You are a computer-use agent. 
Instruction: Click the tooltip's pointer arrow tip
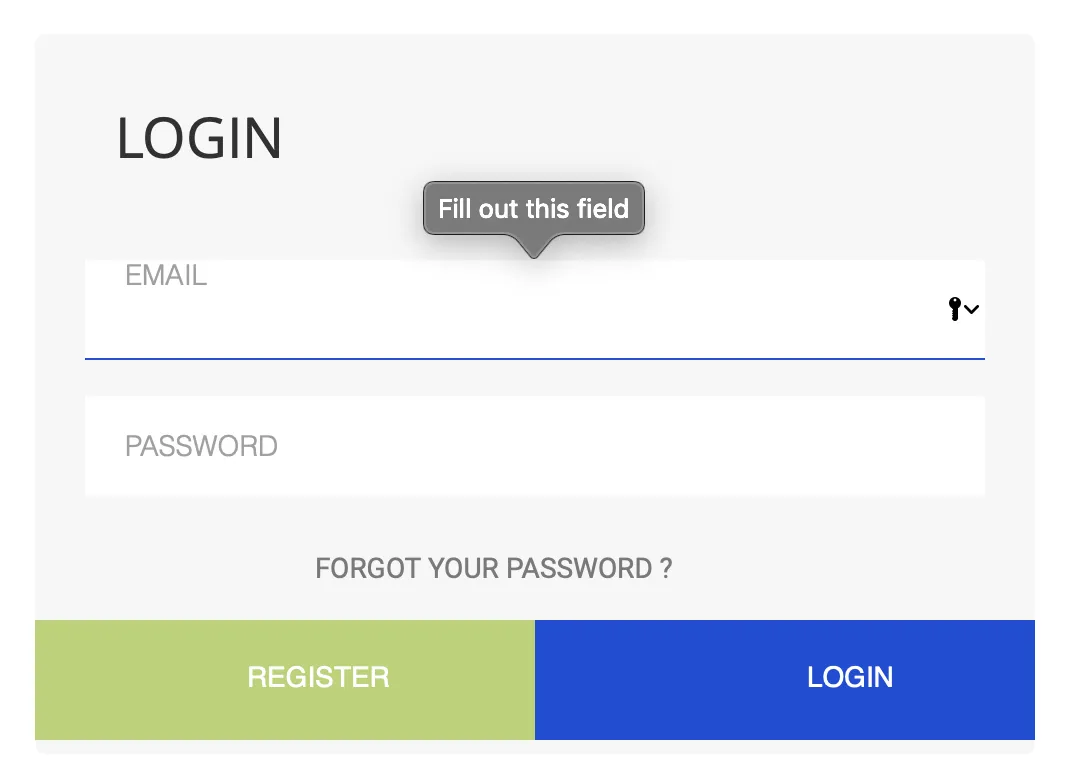[534, 254]
